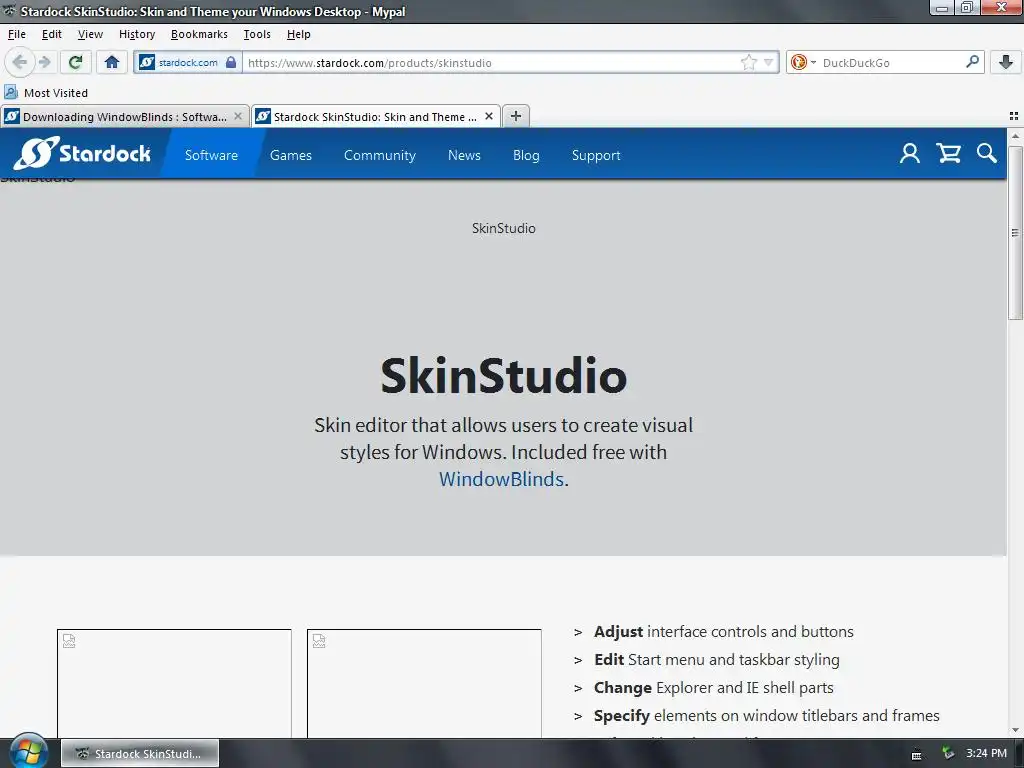Open the Games nav item
The image size is (1024, 768).
click(x=291, y=155)
